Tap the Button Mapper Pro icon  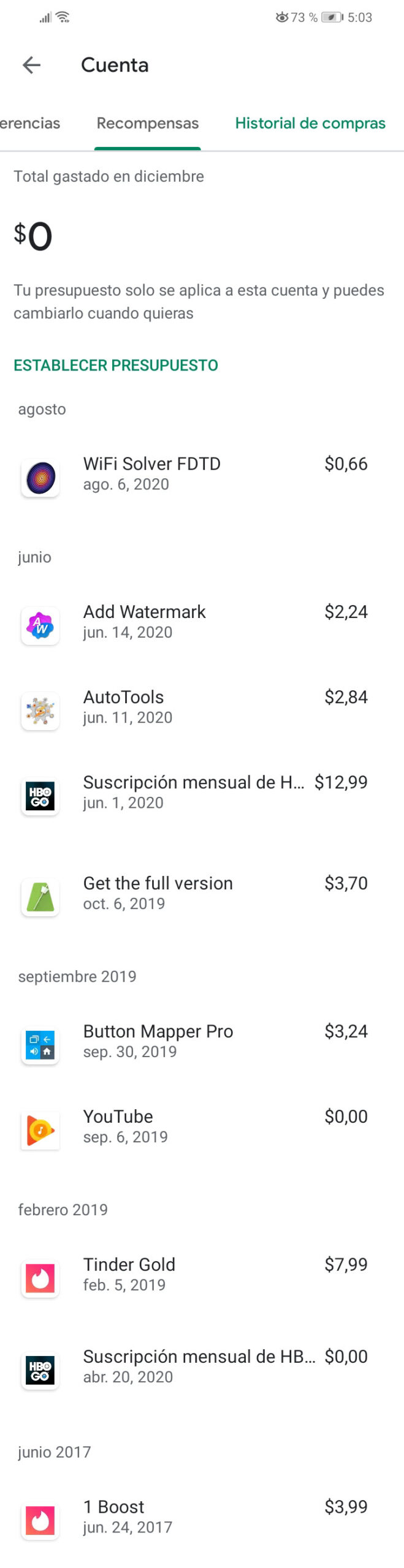[40, 1045]
